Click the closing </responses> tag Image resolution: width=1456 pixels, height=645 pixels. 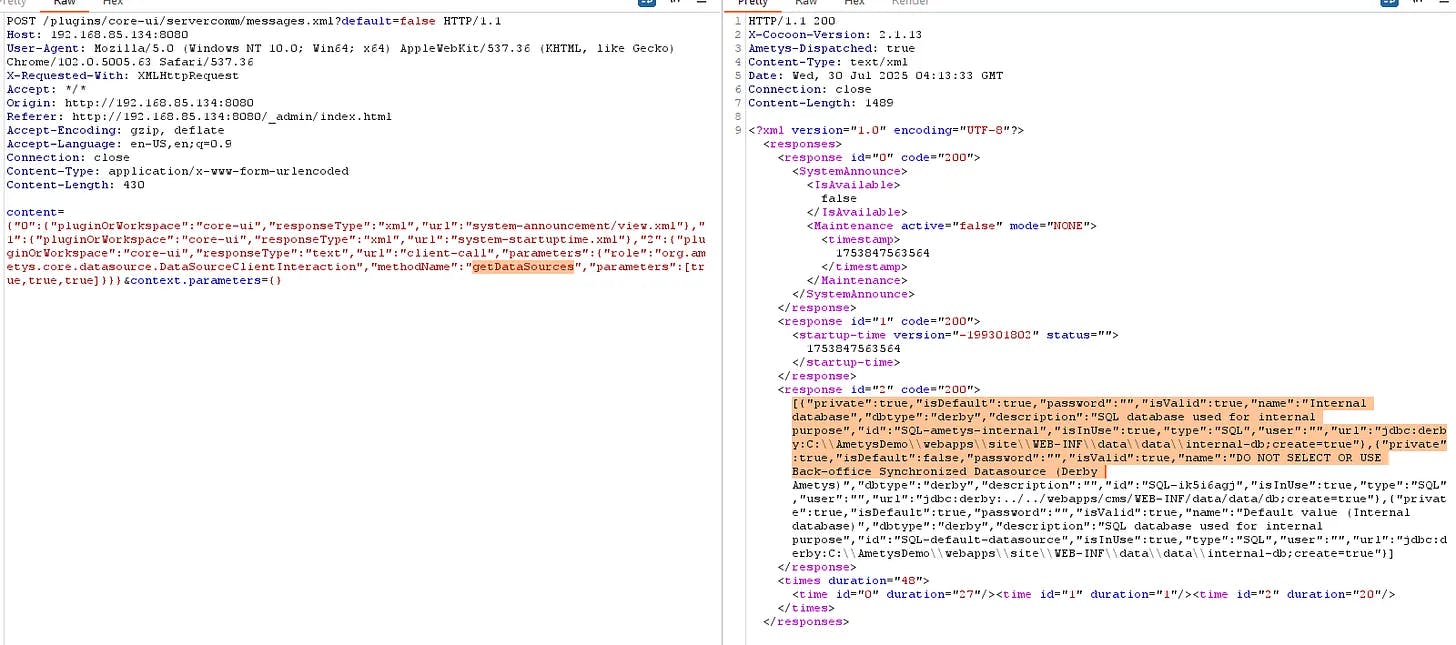[x=804, y=621]
